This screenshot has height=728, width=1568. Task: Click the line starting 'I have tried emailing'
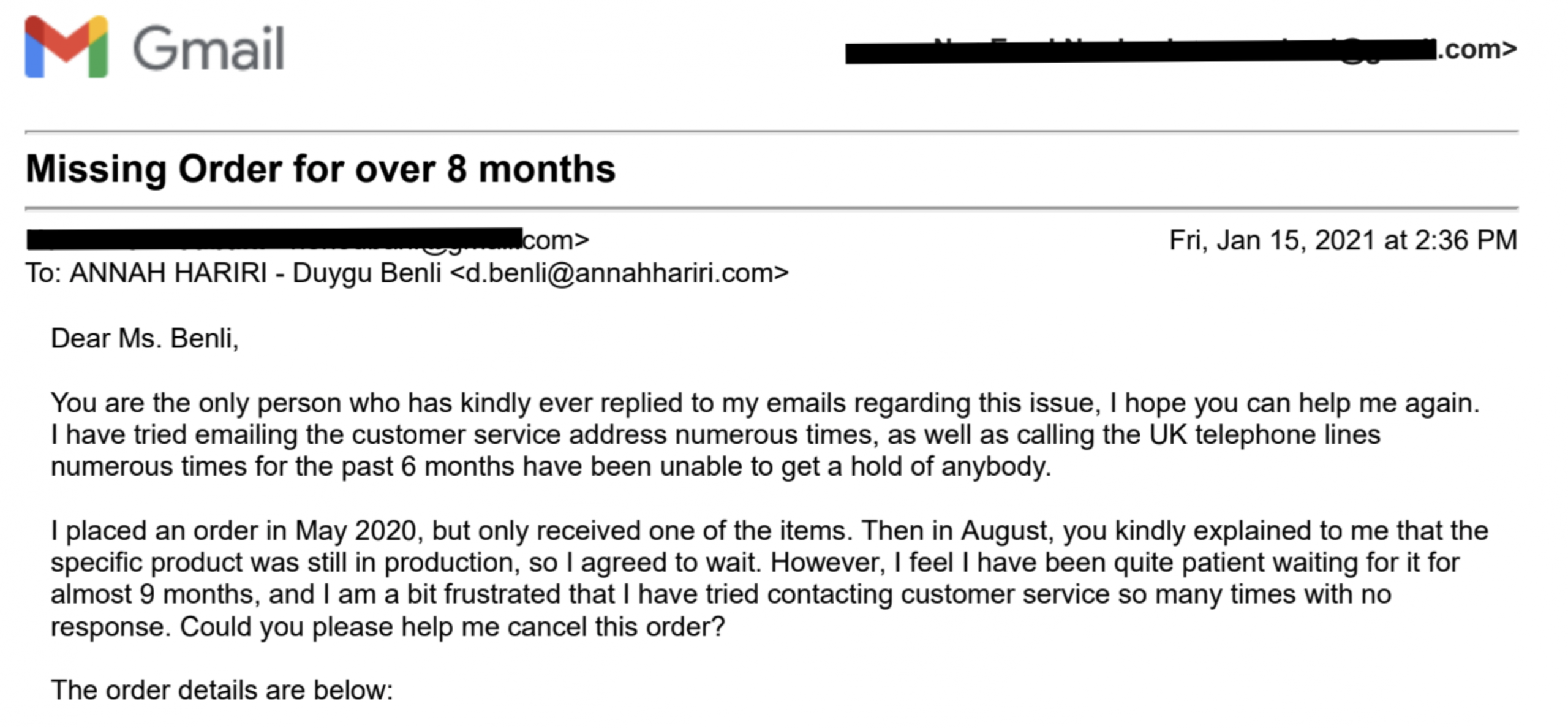715,435
